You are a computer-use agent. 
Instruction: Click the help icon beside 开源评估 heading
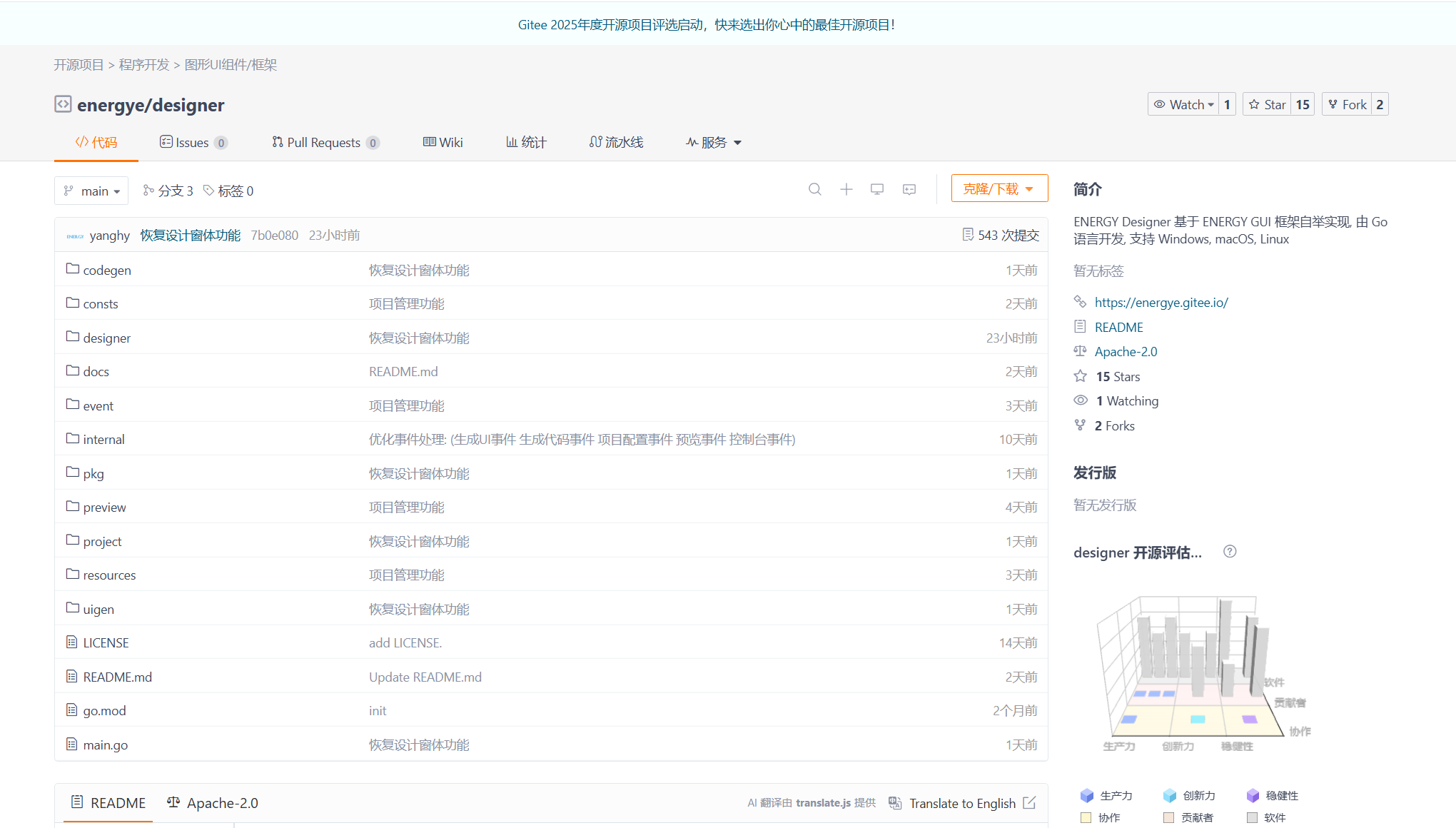click(x=1229, y=551)
